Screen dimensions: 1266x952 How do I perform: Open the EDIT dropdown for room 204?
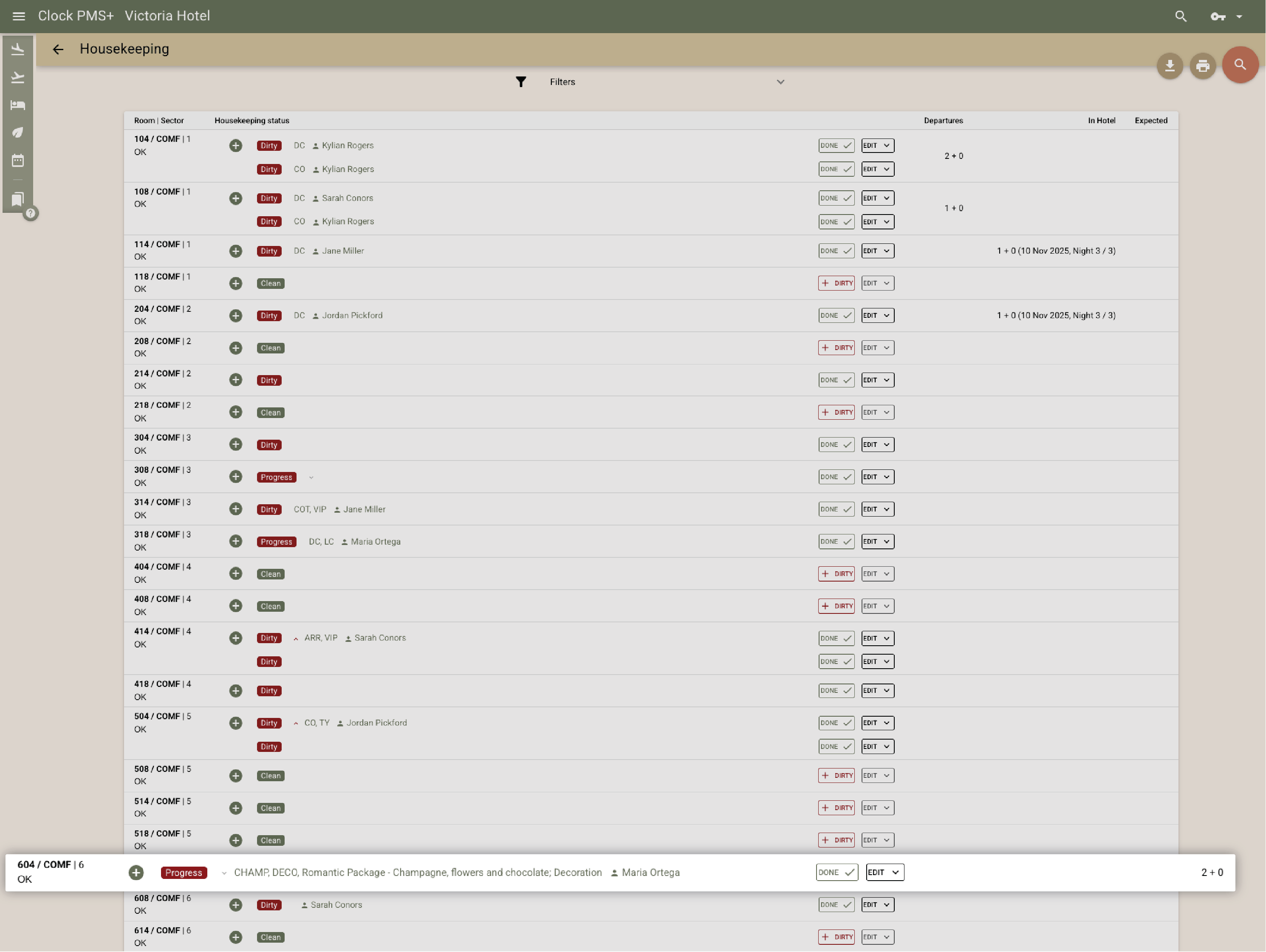[877, 316]
